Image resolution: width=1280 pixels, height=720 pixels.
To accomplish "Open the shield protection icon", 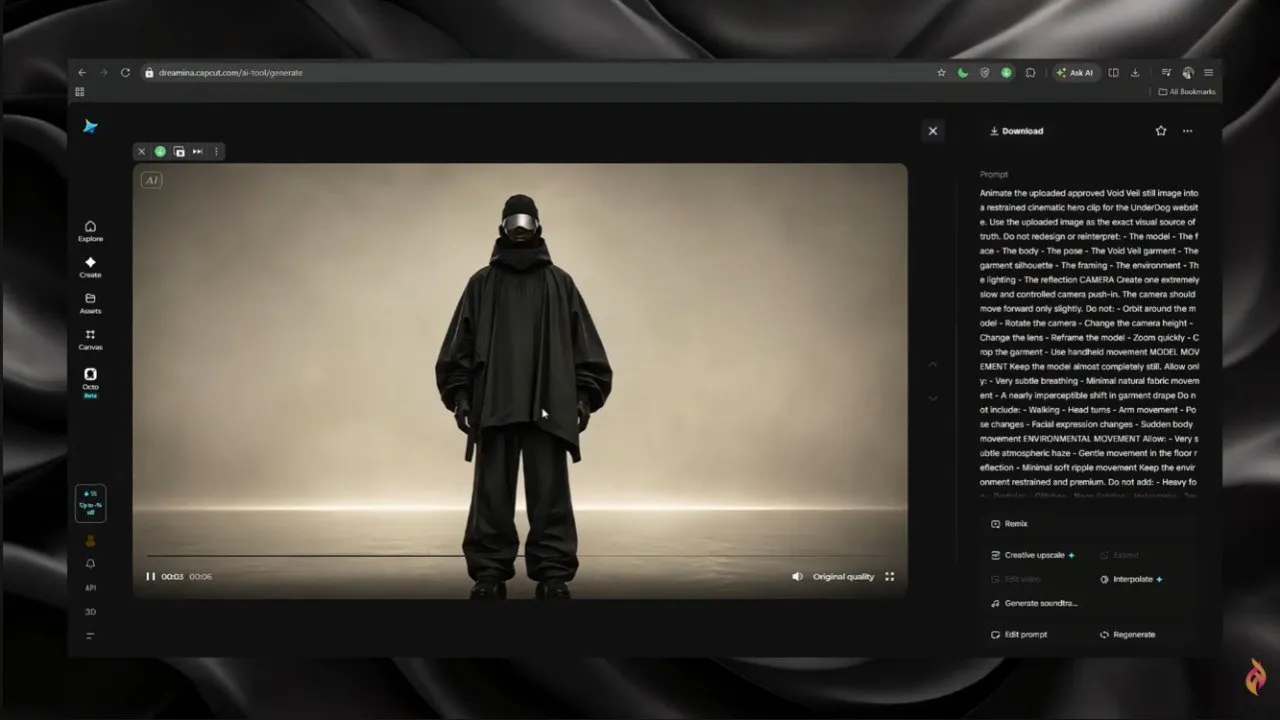I will (x=985, y=72).
